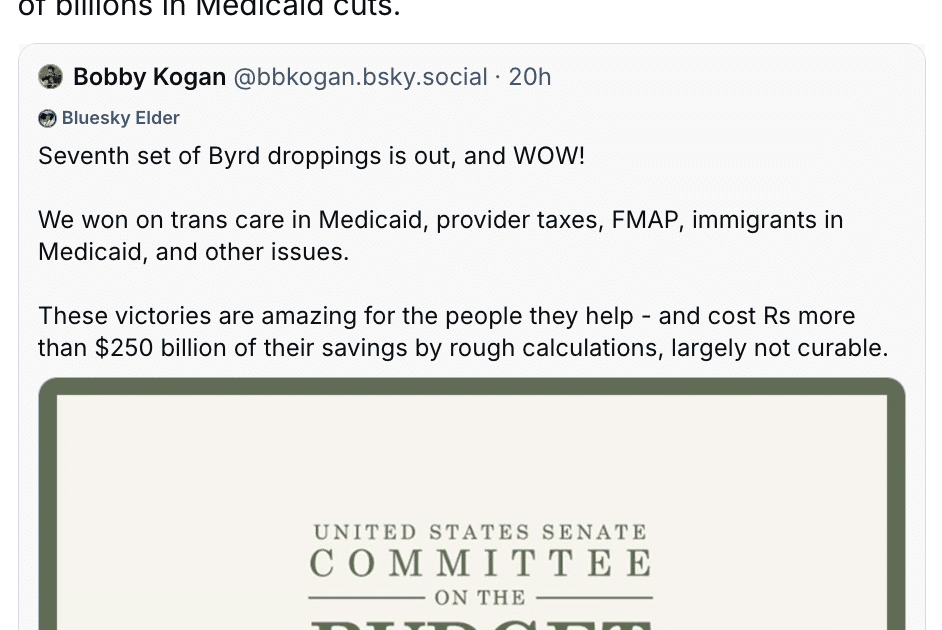Click the 'UNITED STATES SENATE' heading in image
Viewport: 942px width, 630px height.
[480, 532]
